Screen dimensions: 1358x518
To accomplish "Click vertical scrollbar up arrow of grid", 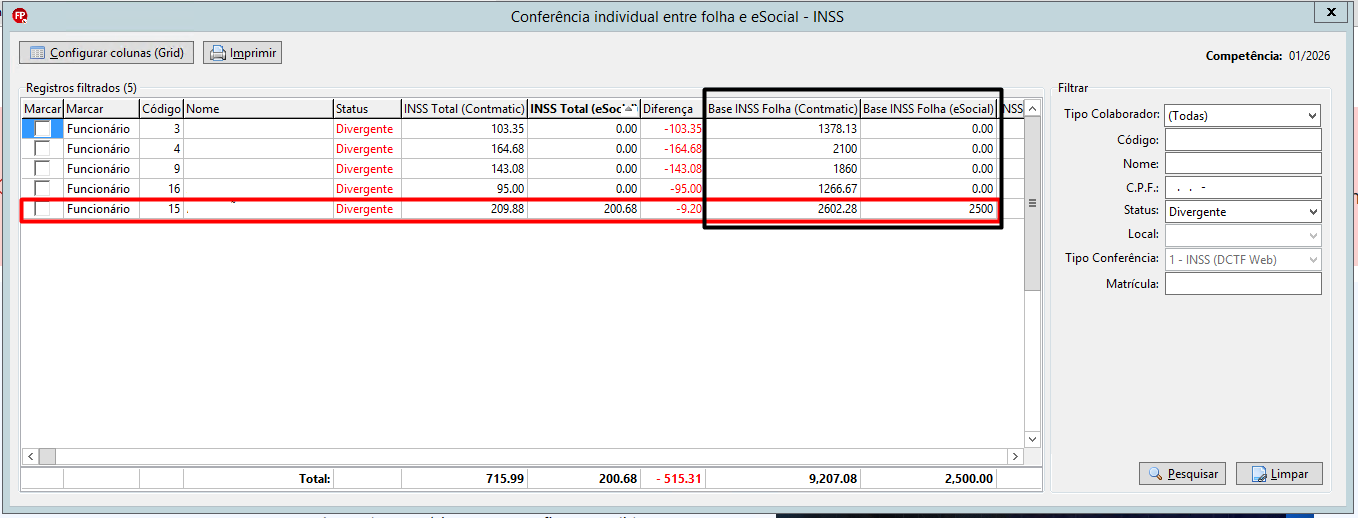I will (x=1033, y=108).
